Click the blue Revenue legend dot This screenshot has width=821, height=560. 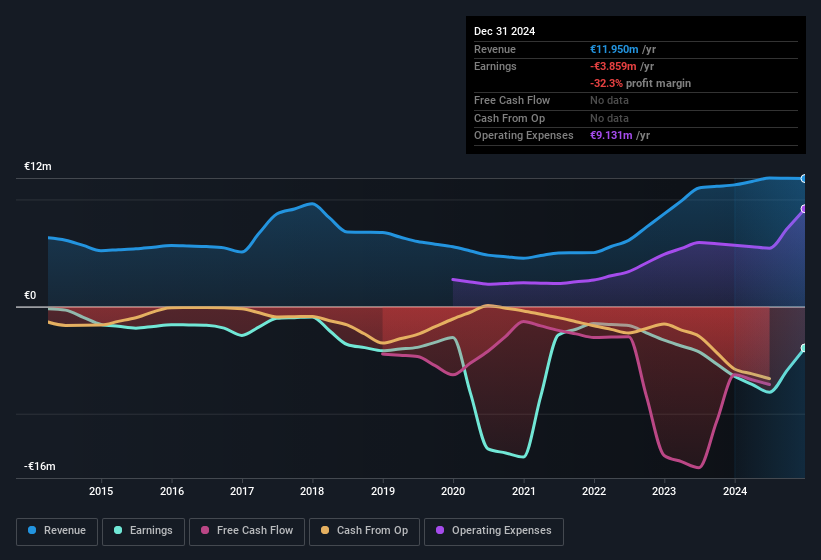click(33, 531)
